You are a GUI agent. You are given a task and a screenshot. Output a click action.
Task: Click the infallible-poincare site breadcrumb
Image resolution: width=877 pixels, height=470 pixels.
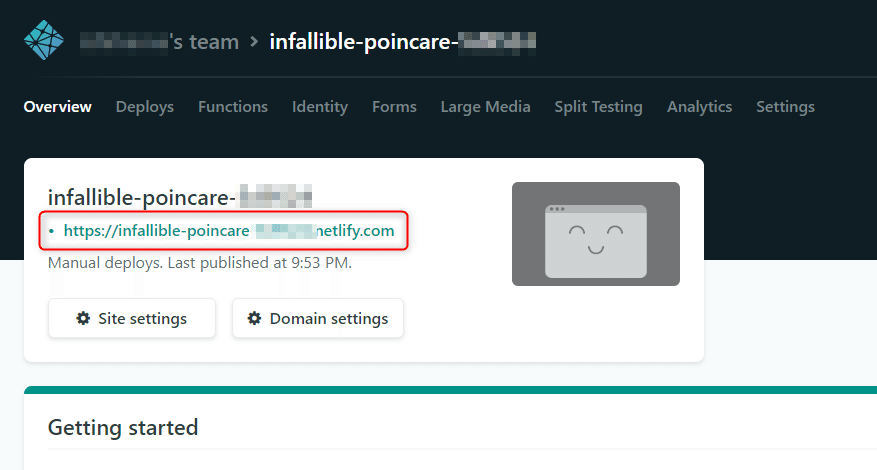coord(403,42)
